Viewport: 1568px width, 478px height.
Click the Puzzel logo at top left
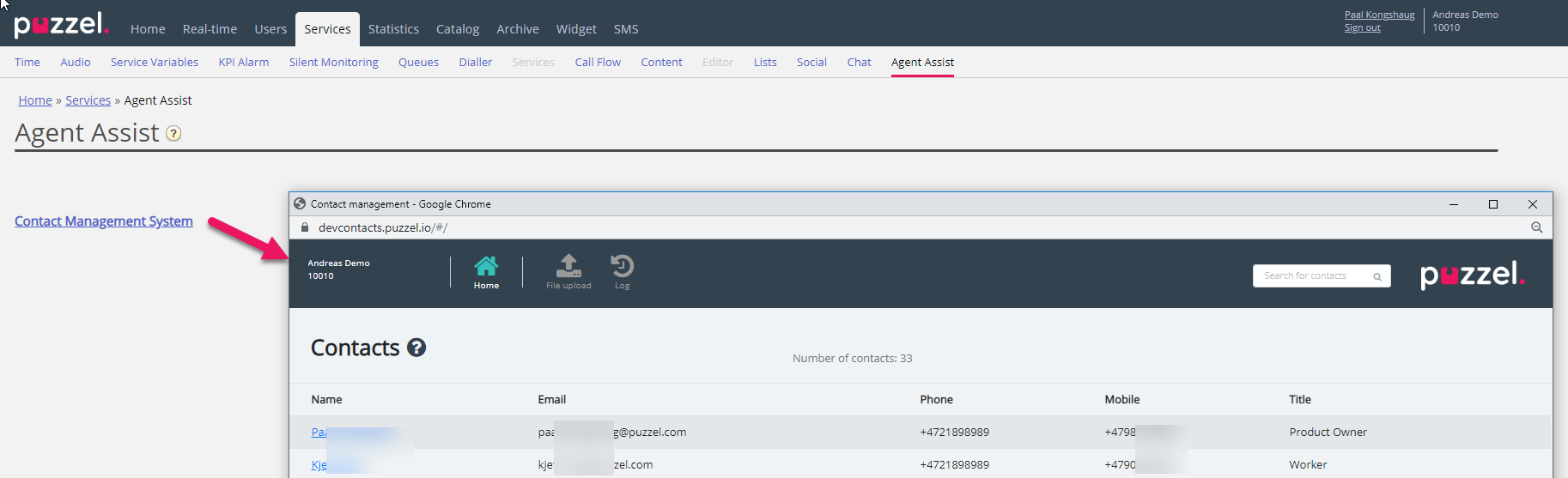coord(61,25)
